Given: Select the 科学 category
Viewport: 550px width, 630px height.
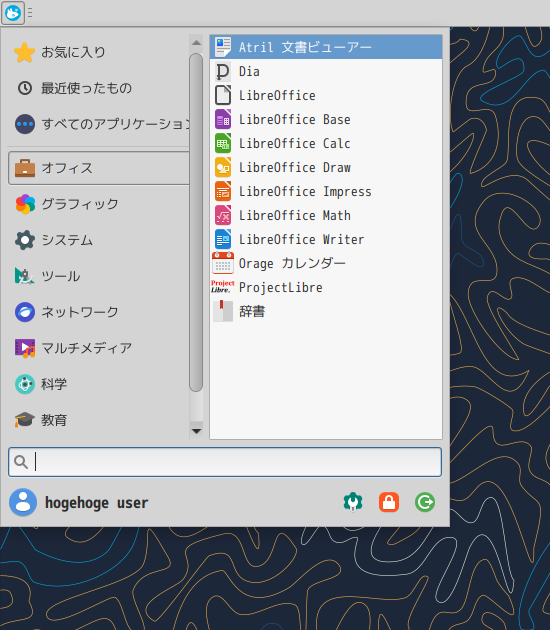Looking at the screenshot, I should pyautogui.click(x=98, y=384).
